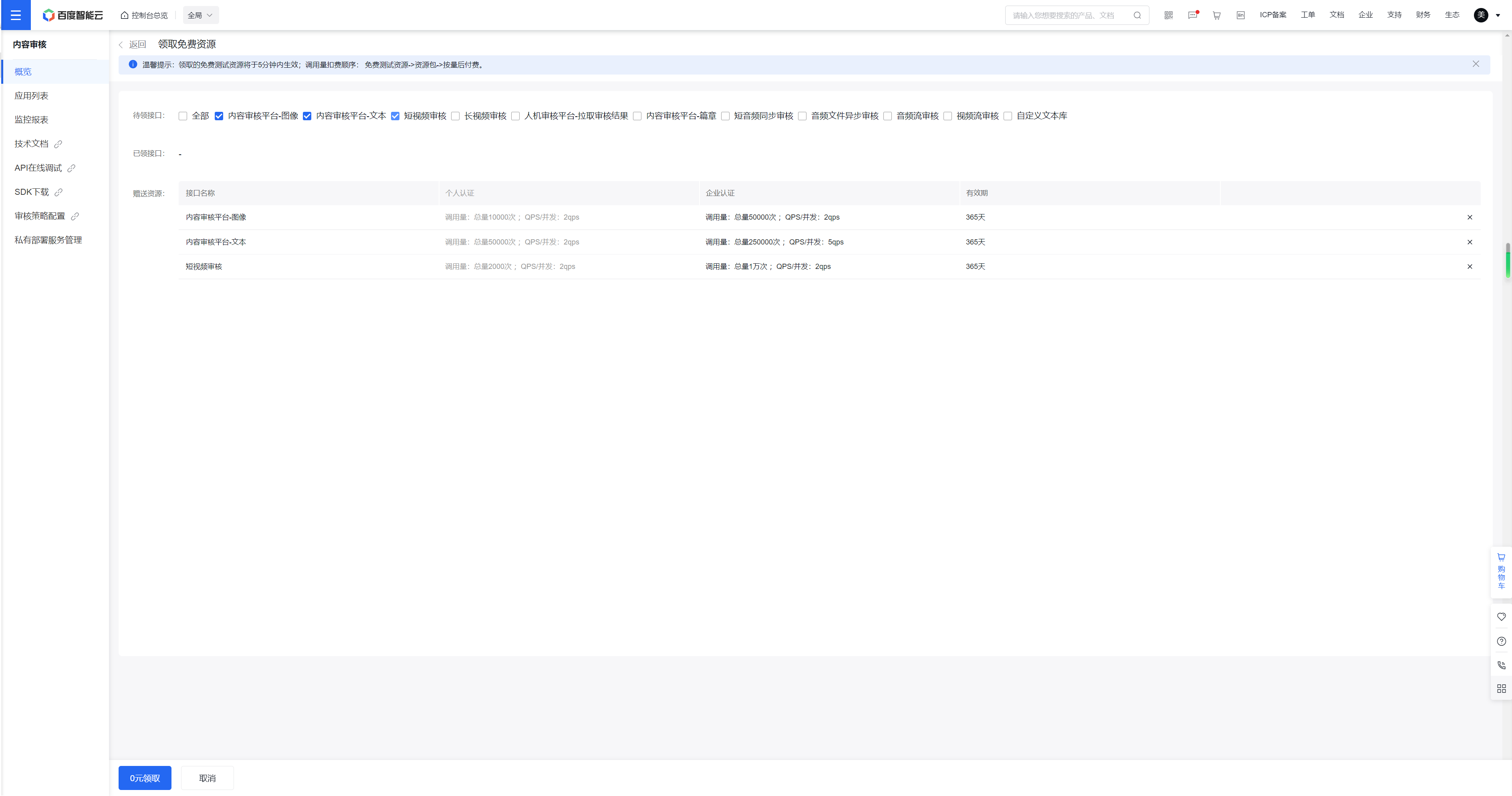Click the green vertical scrollbar thumb
The width and height of the screenshot is (1512, 796).
coord(1508,260)
